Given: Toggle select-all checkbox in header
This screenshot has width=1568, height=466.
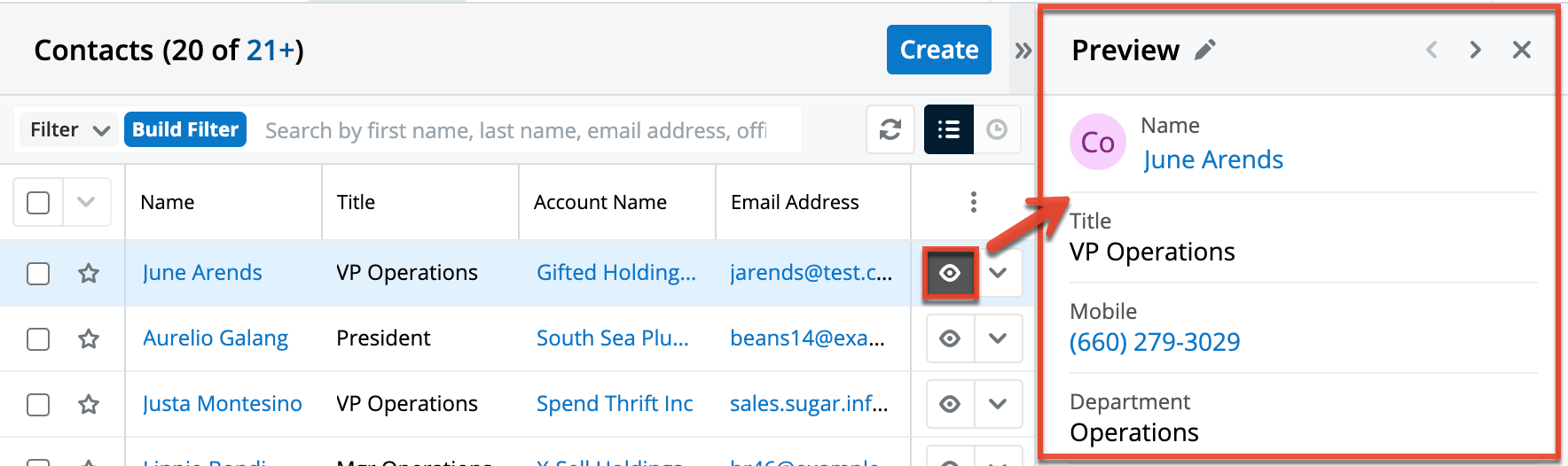Looking at the screenshot, I should point(38,203).
